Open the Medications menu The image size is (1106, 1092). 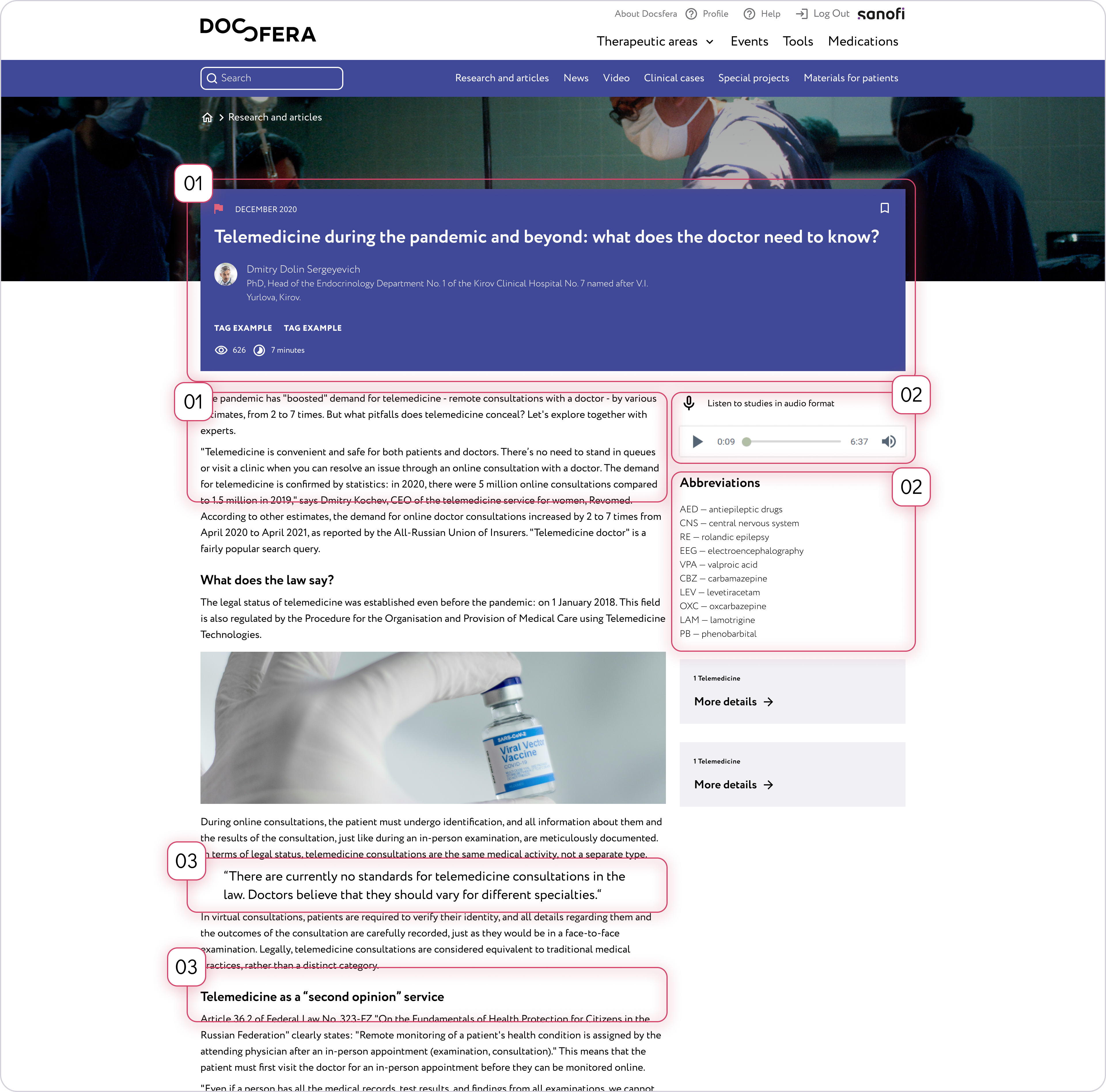pyautogui.click(x=863, y=41)
